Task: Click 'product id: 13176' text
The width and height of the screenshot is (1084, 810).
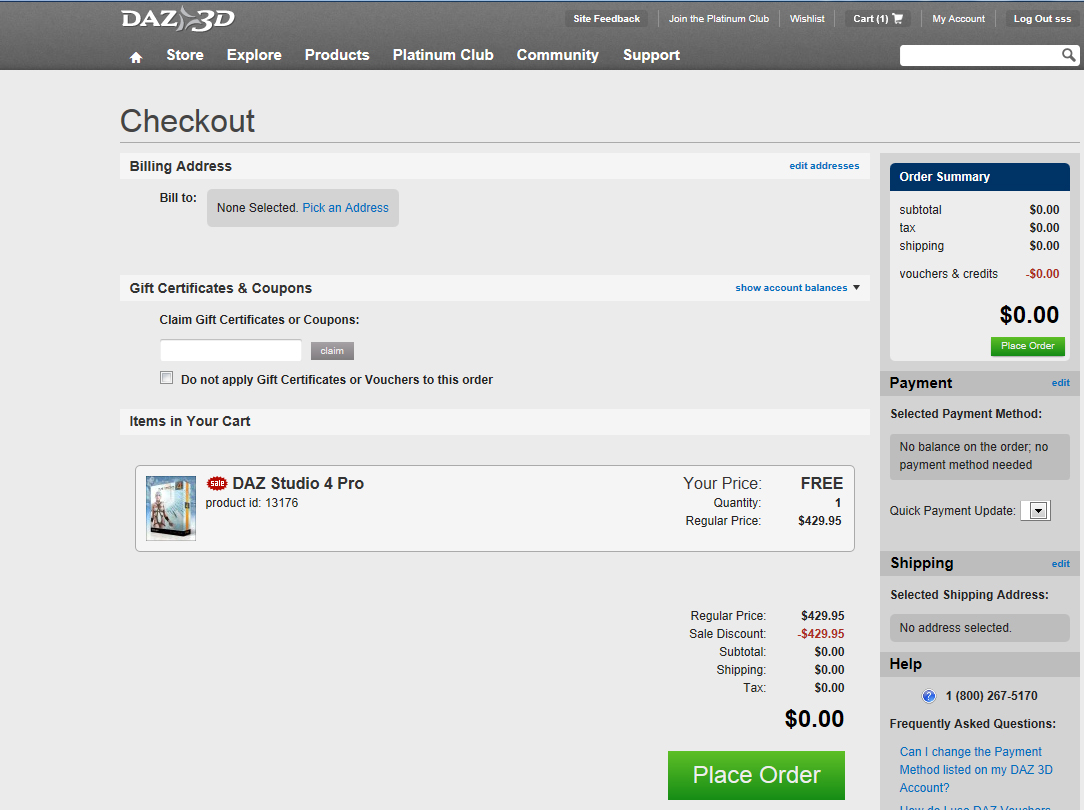Action: [x=252, y=503]
